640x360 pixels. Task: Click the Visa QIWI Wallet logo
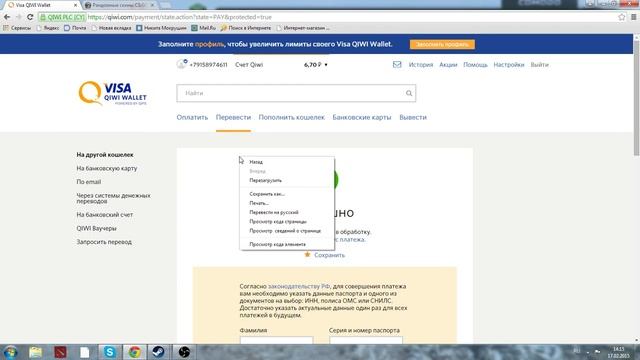pyautogui.click(x=112, y=93)
